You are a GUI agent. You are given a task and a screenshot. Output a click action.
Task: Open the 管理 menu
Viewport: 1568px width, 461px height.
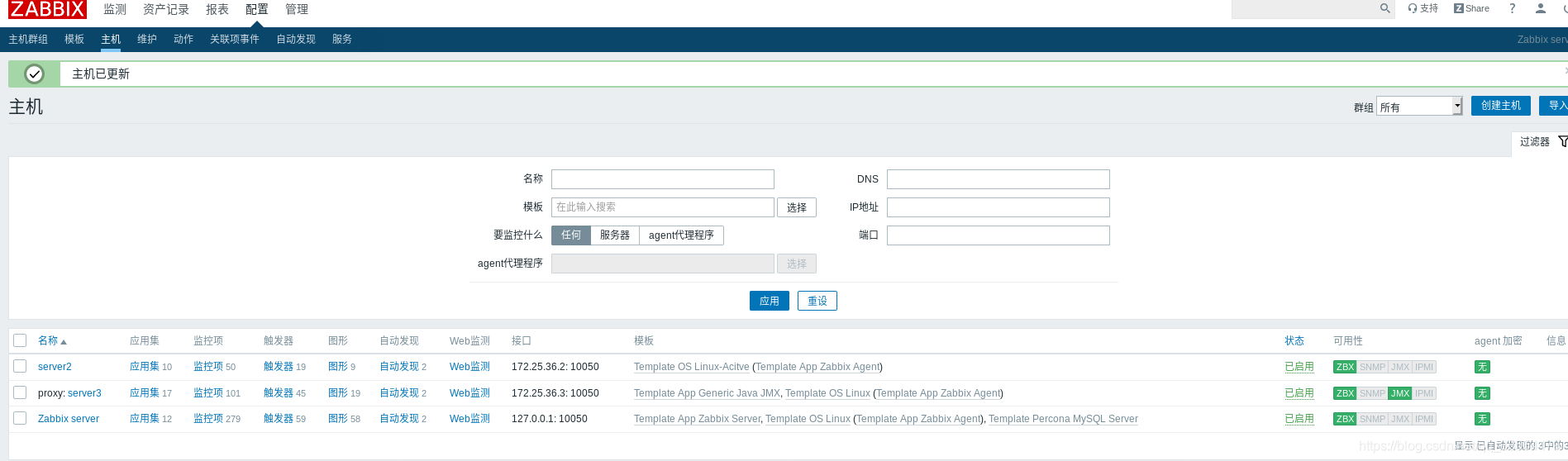tap(297, 9)
